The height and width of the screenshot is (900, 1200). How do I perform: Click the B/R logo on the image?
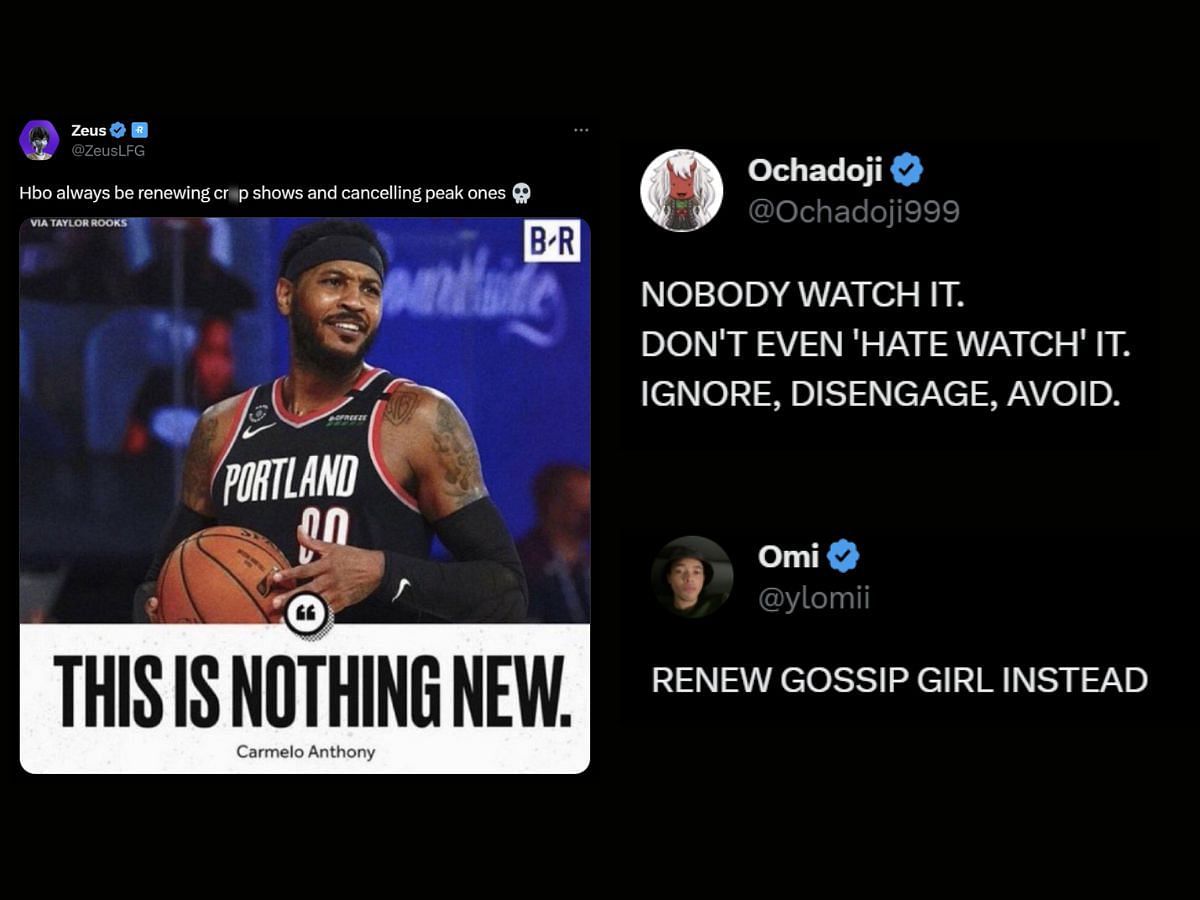coord(552,245)
